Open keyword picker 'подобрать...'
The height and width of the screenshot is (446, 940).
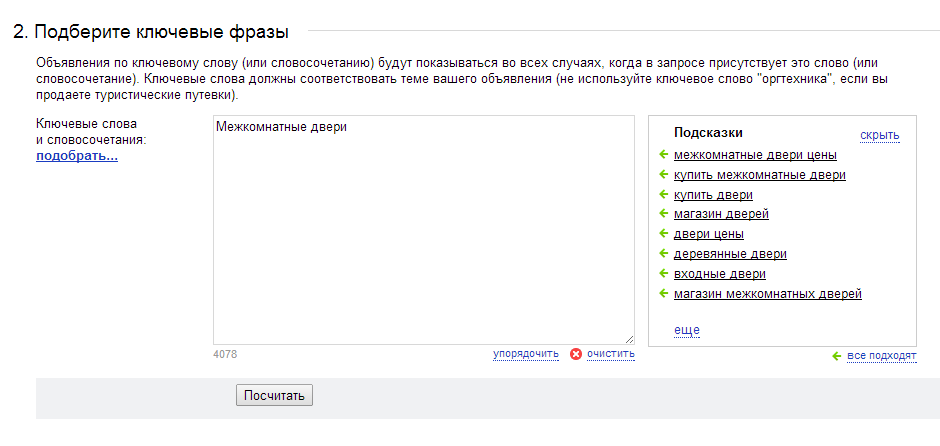[77, 156]
